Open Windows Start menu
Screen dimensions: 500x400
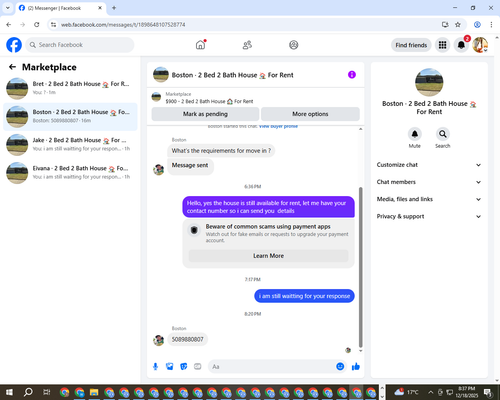point(9,392)
